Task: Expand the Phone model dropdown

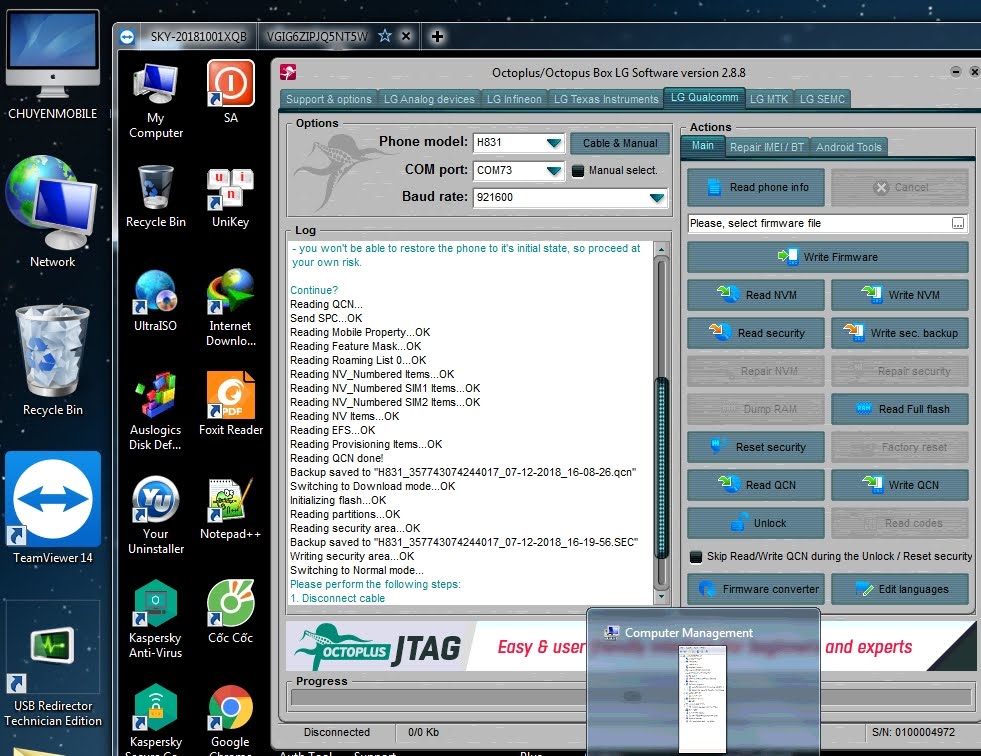Action: coord(554,143)
